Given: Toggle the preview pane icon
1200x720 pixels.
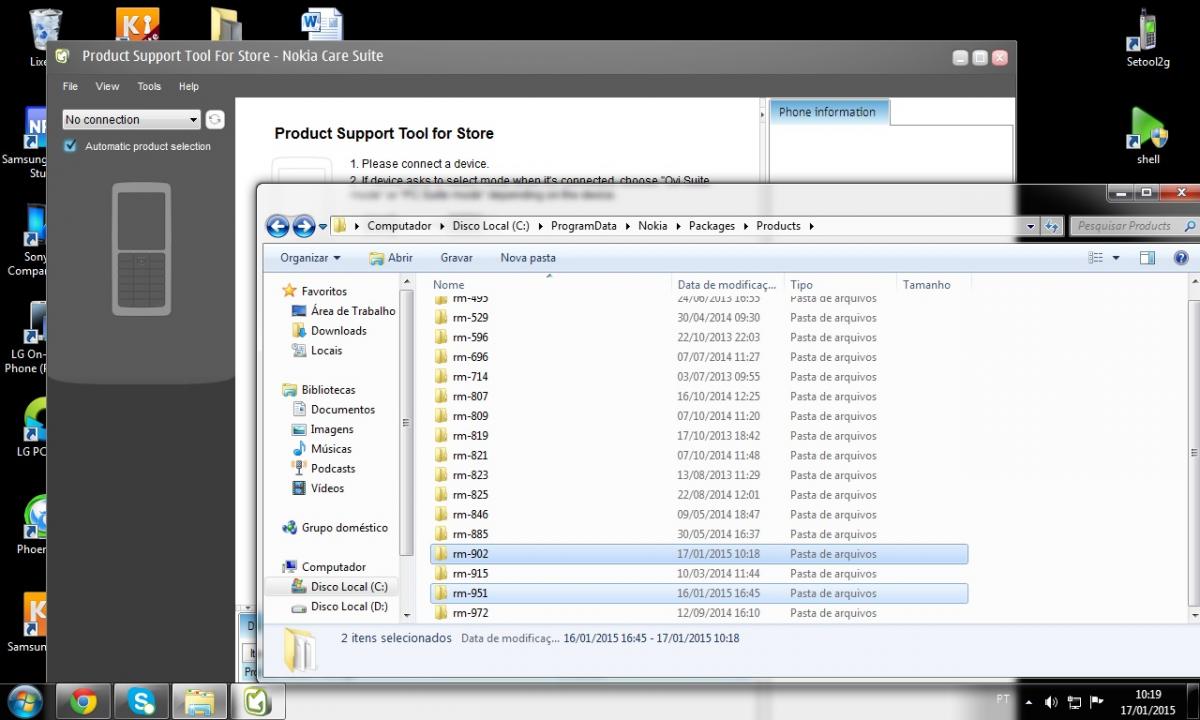Looking at the screenshot, I should pos(1147,258).
